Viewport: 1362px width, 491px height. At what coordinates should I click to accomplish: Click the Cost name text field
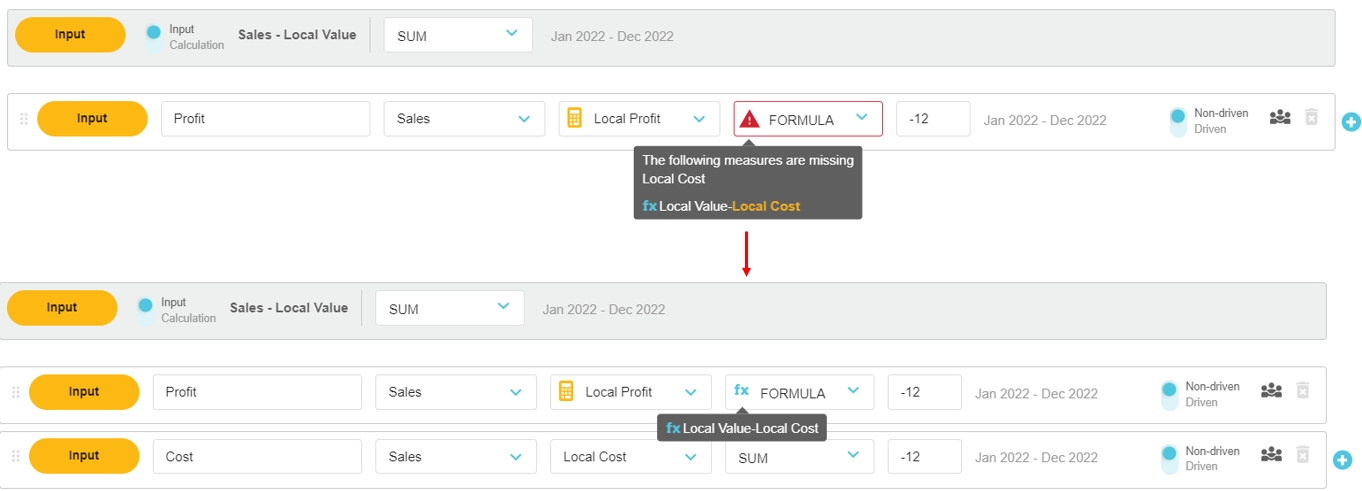(256, 457)
